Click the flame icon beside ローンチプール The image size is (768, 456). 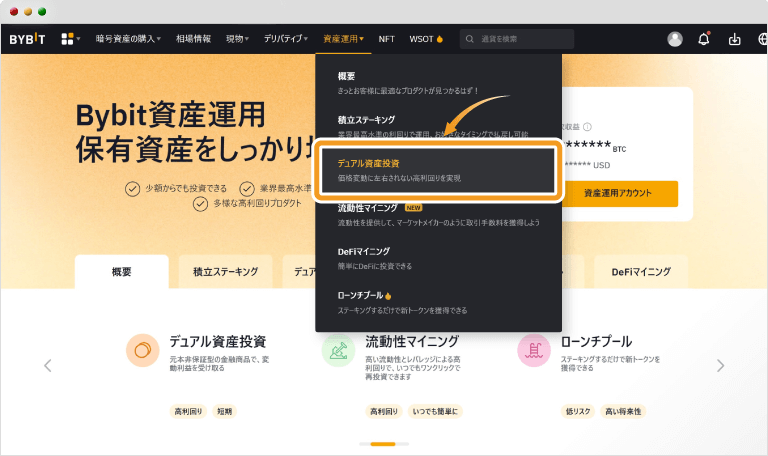pos(388,296)
